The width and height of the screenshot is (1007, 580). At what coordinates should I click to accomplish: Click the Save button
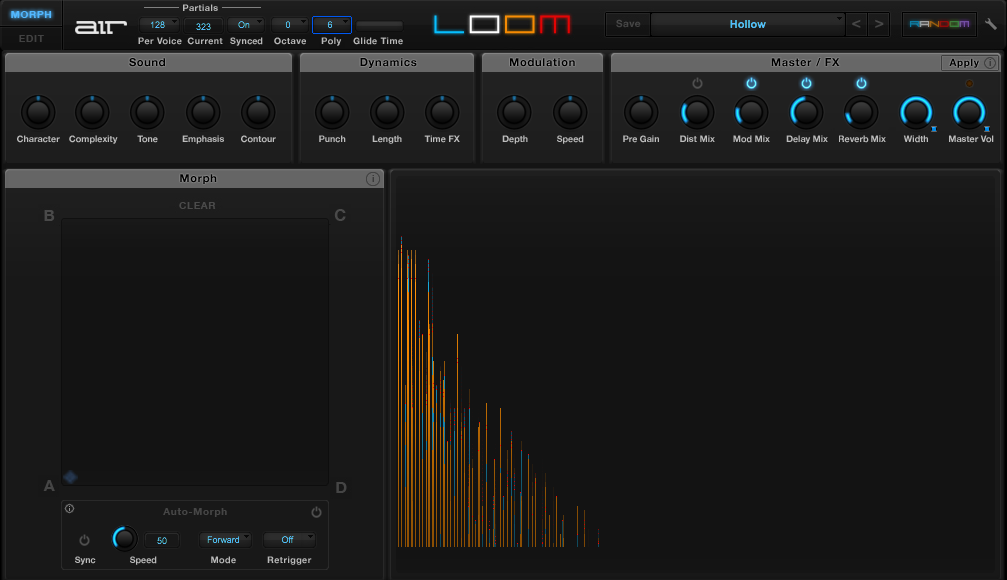point(628,24)
